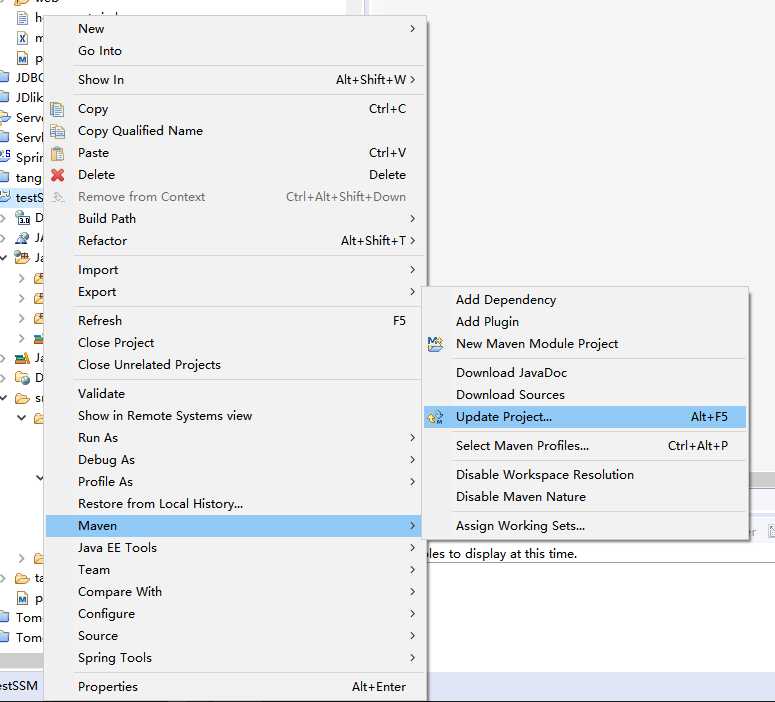Click the lower pom M file icon

click(22, 599)
